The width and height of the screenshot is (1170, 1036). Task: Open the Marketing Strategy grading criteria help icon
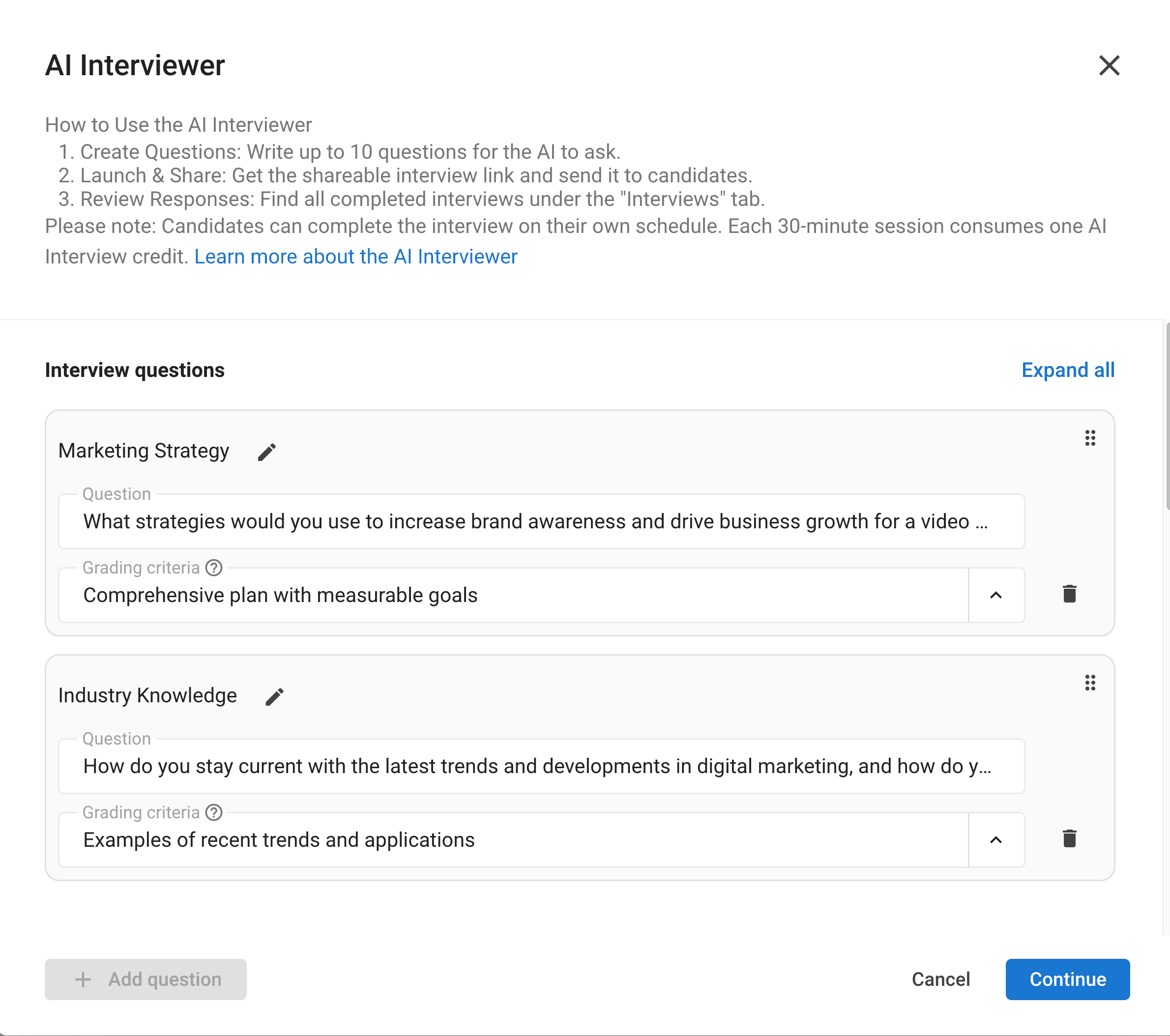click(x=213, y=567)
